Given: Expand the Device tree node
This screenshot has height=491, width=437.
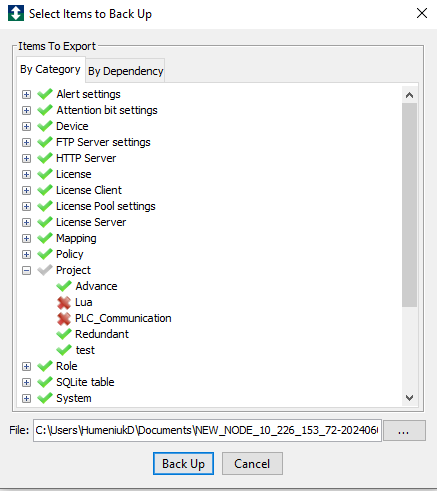Looking at the screenshot, I should 26,126.
